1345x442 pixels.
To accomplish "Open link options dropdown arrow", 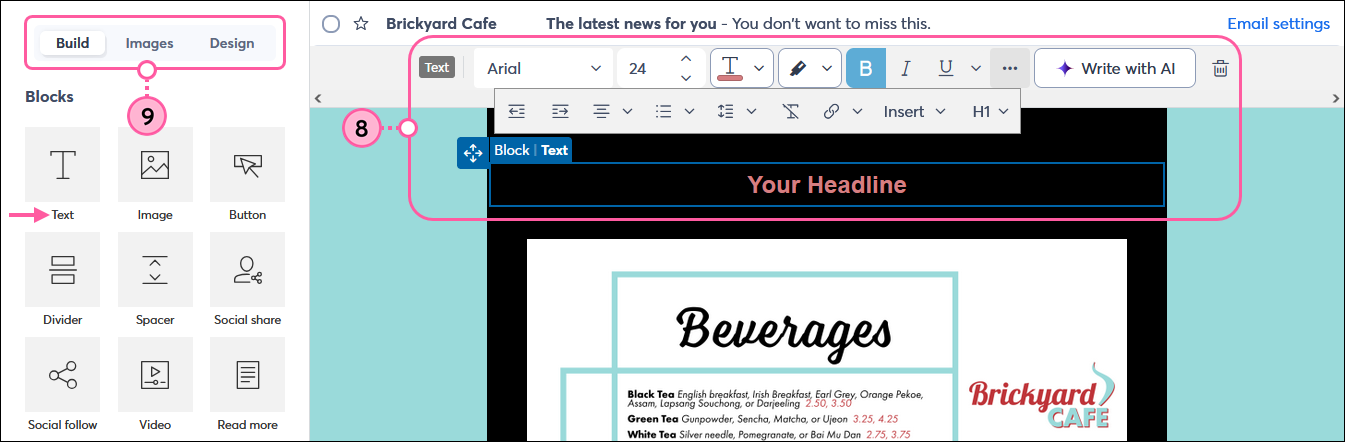I will point(857,111).
